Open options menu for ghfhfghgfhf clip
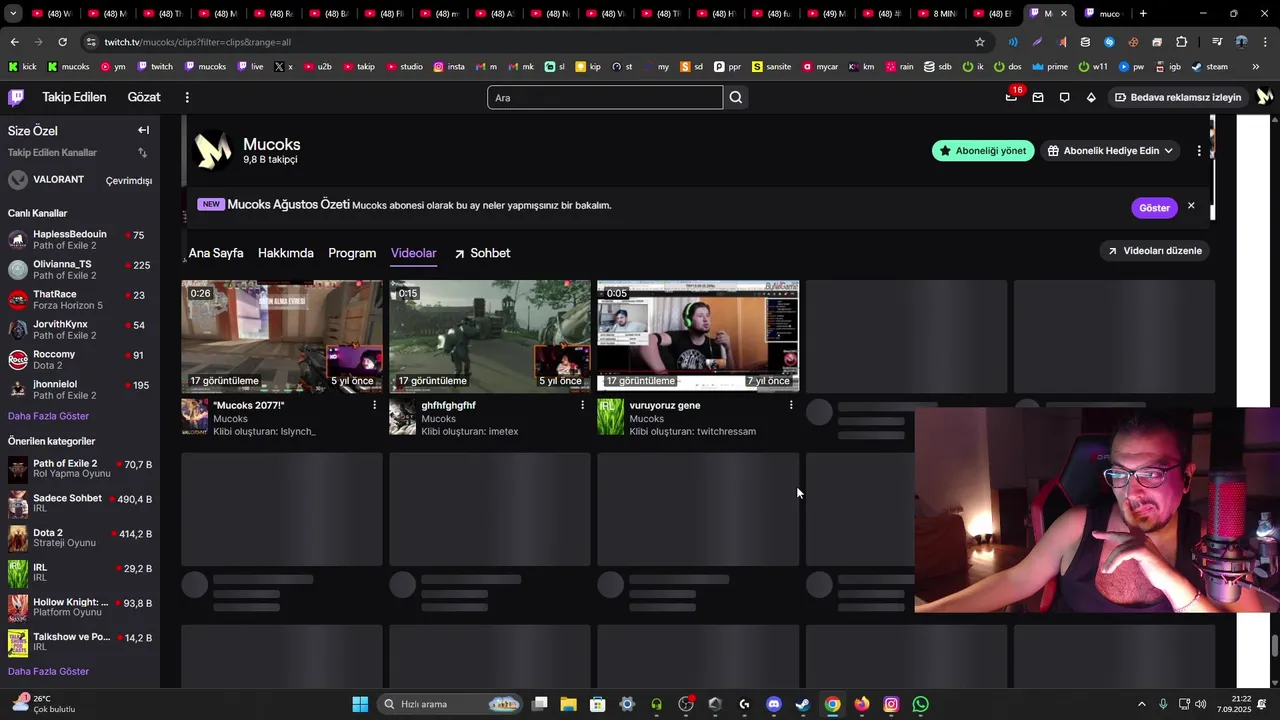 coord(583,405)
